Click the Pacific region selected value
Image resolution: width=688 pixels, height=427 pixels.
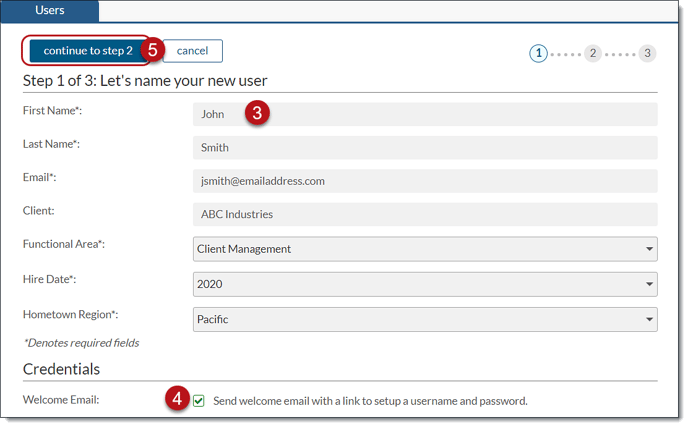pyautogui.click(x=213, y=319)
